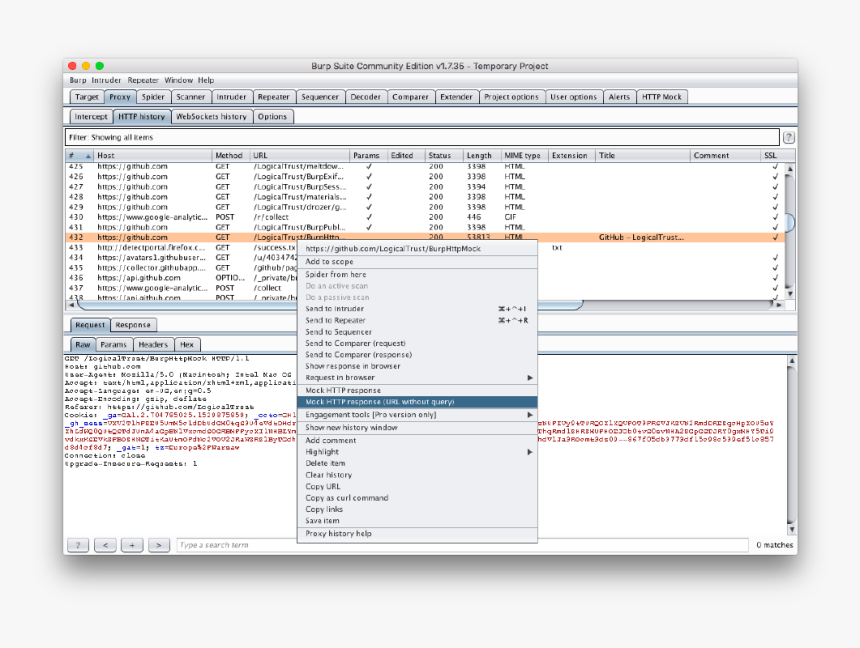
Task: Choose Copy as curl command
Action: coord(347,498)
